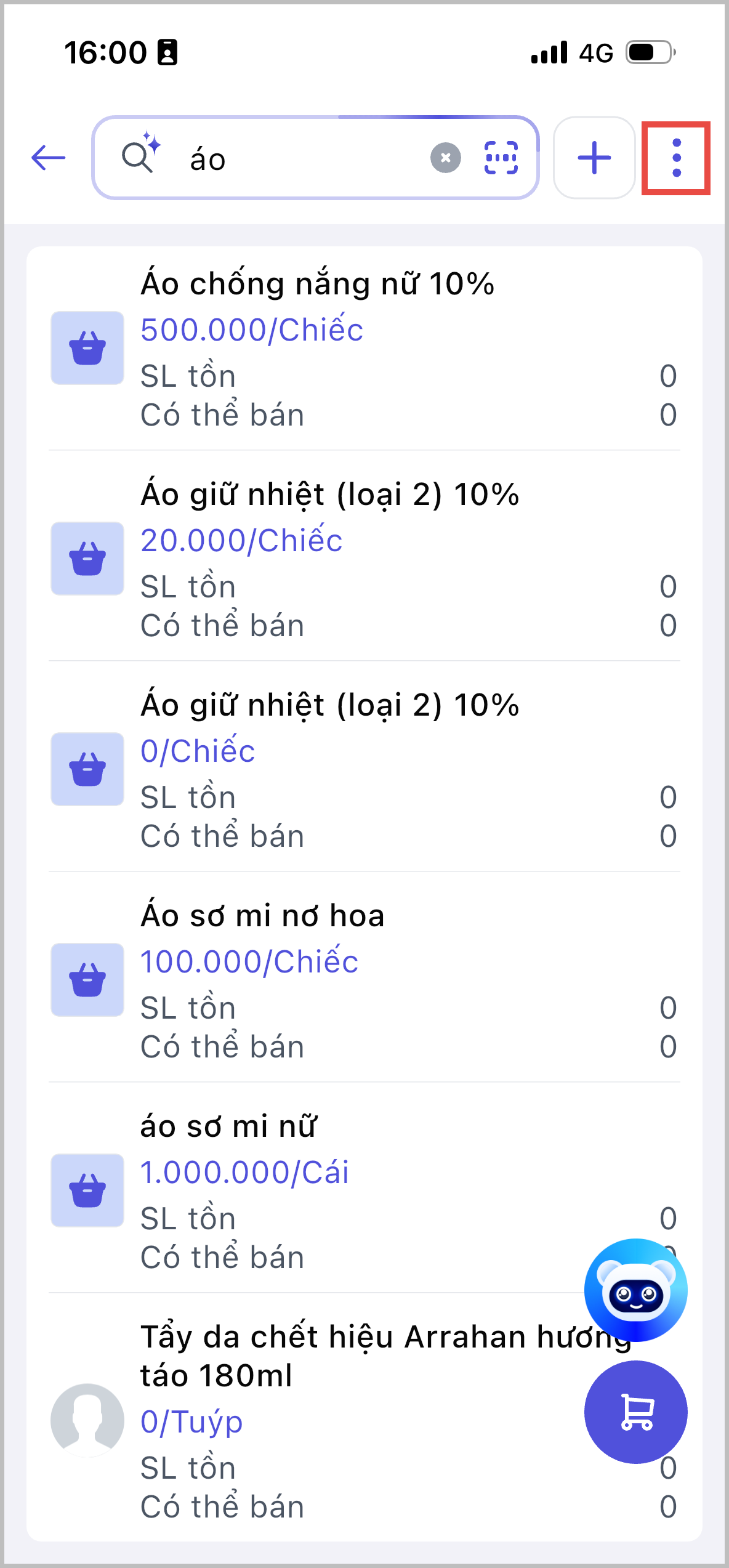The width and height of the screenshot is (729, 1568).
Task: Open the barcode scanner icon
Action: tap(501, 158)
